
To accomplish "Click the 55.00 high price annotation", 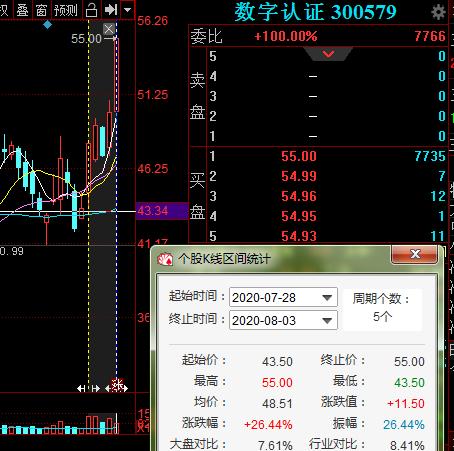I will [x=86, y=39].
